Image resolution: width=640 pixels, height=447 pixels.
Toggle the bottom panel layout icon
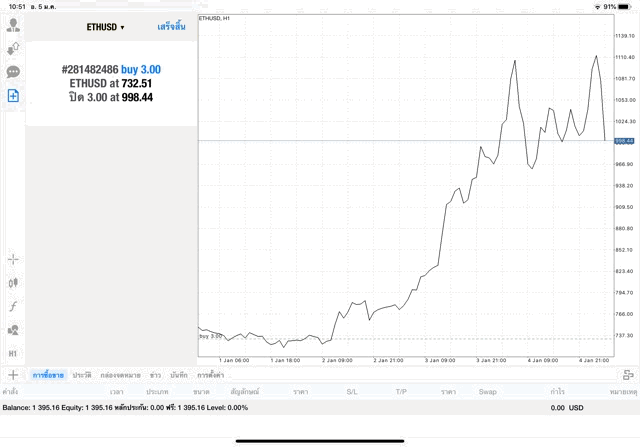tap(628, 375)
